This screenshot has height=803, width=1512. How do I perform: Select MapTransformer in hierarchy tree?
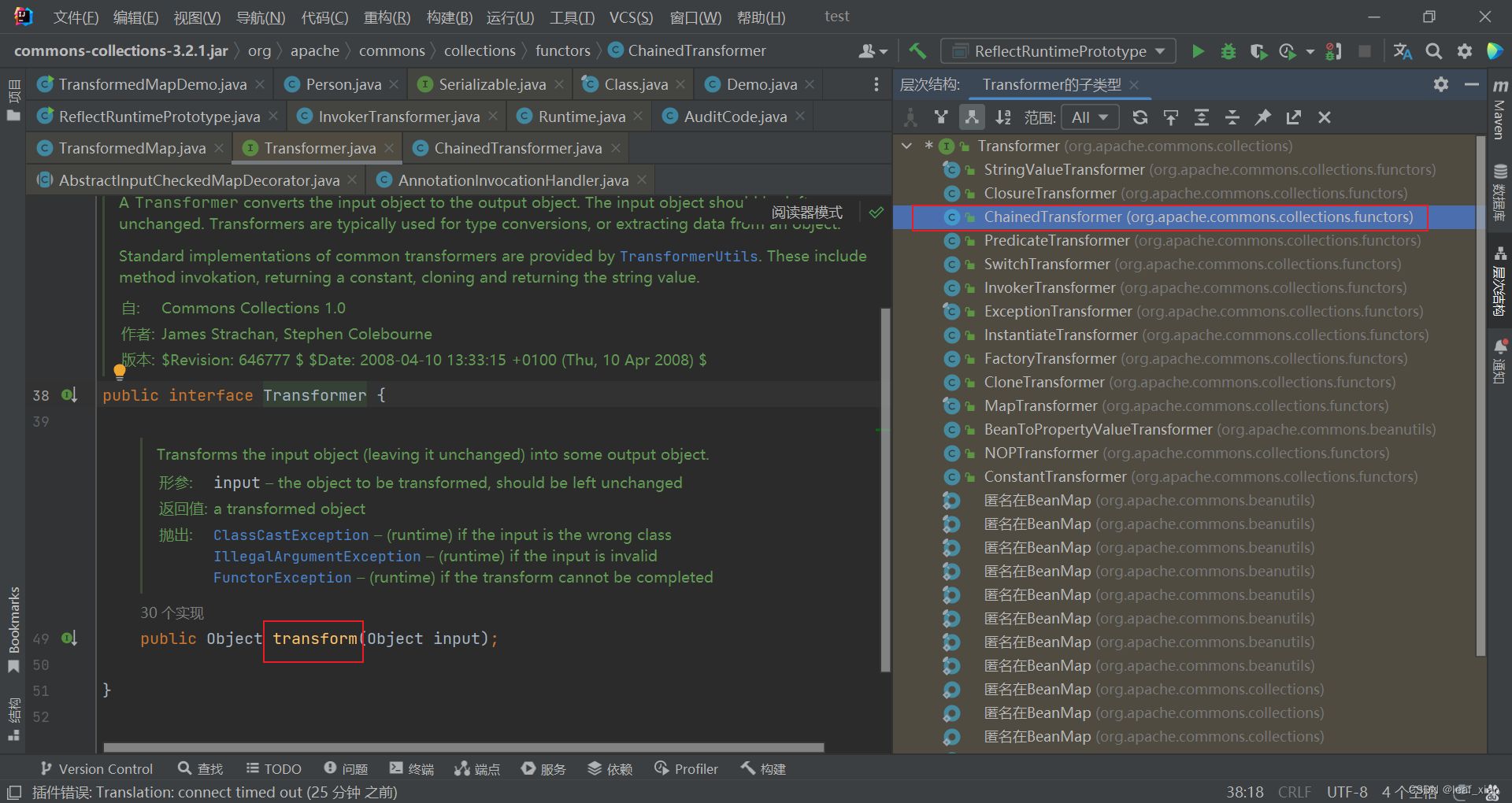1184,405
